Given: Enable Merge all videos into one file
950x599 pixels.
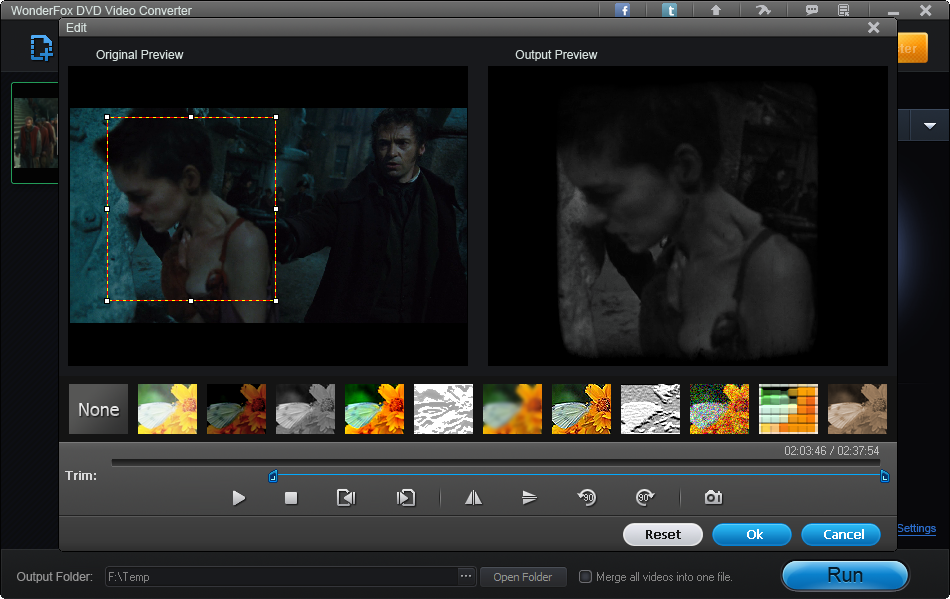Looking at the screenshot, I should (x=585, y=577).
